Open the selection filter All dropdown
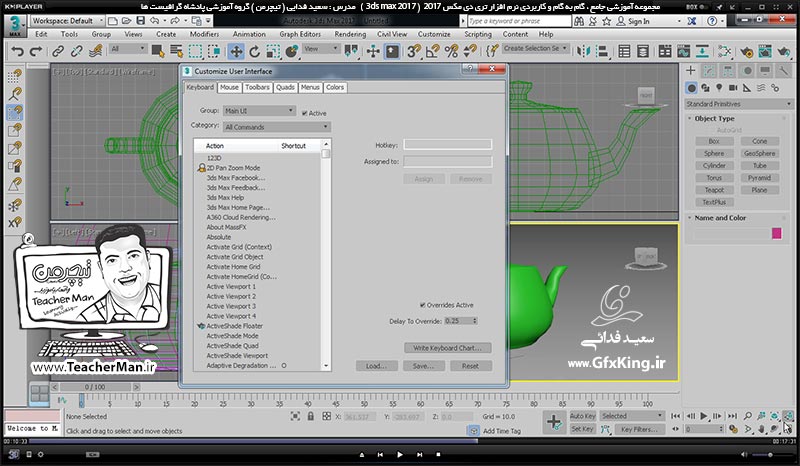The image size is (800, 466). pos(128,49)
